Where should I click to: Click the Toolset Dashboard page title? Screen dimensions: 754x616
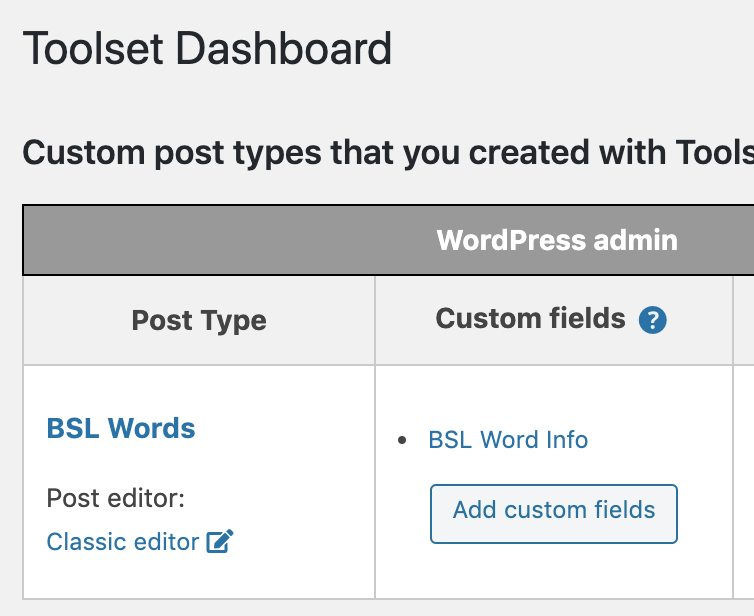pos(207,49)
